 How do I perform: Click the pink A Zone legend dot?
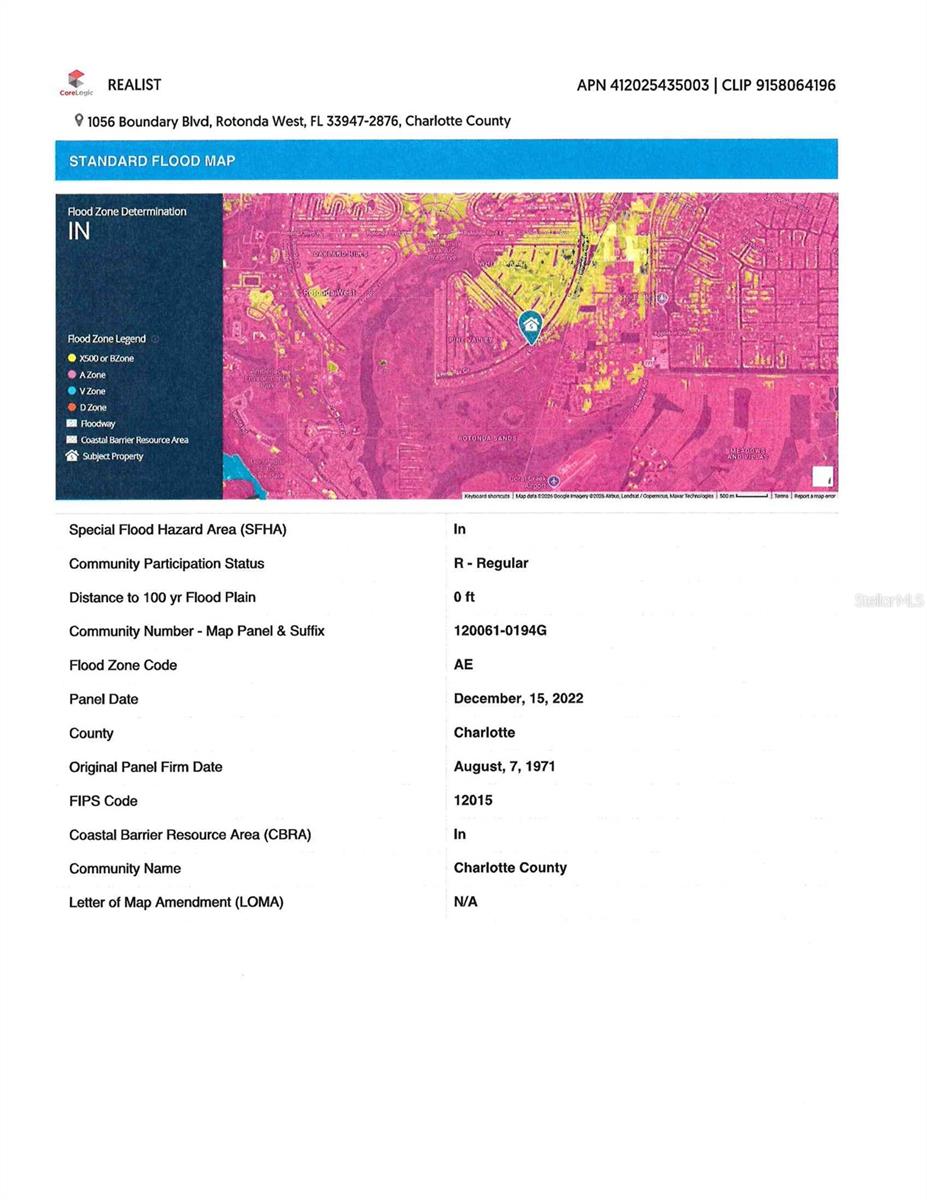[x=72, y=375]
